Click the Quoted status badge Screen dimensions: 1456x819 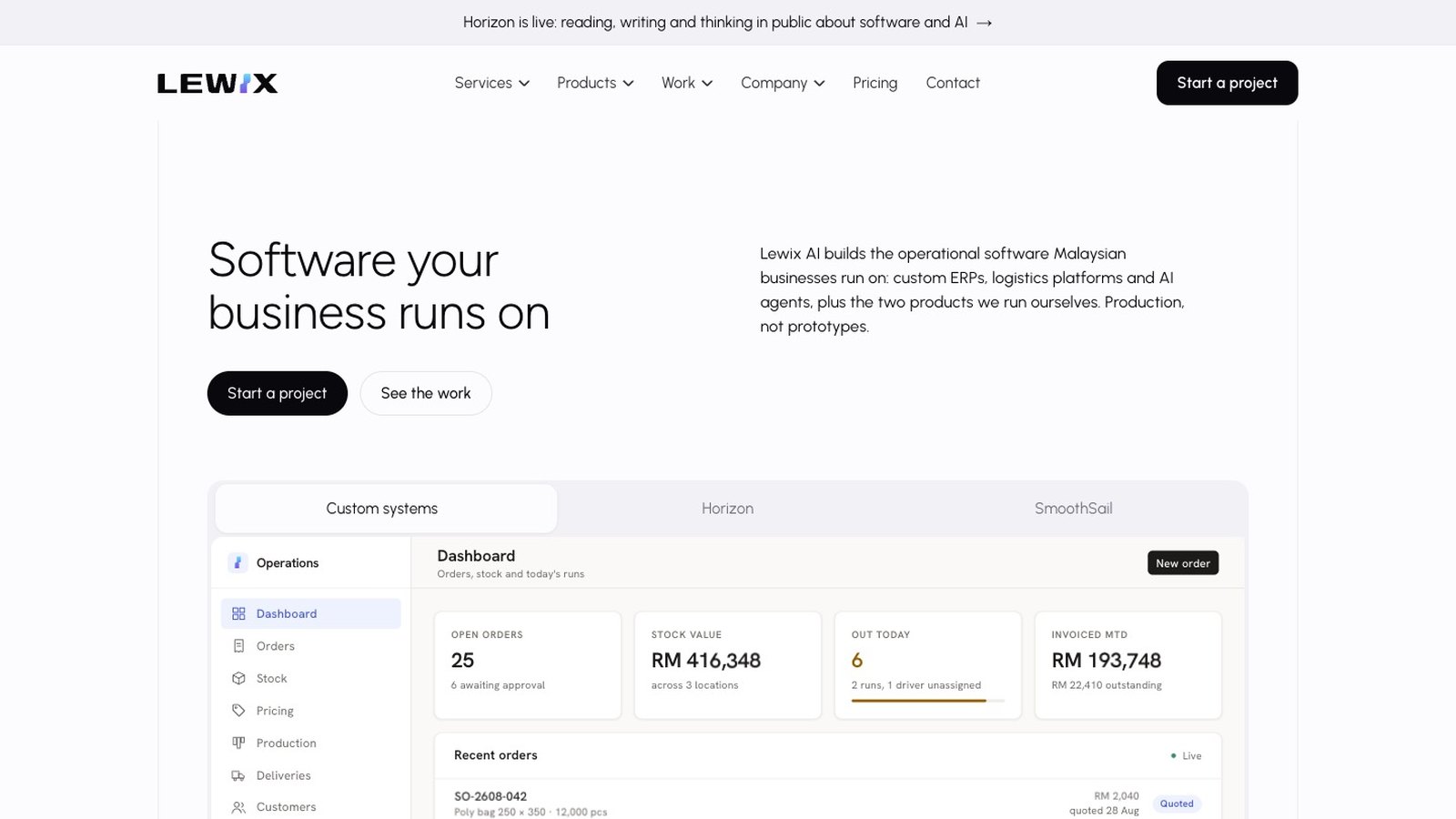point(1177,804)
